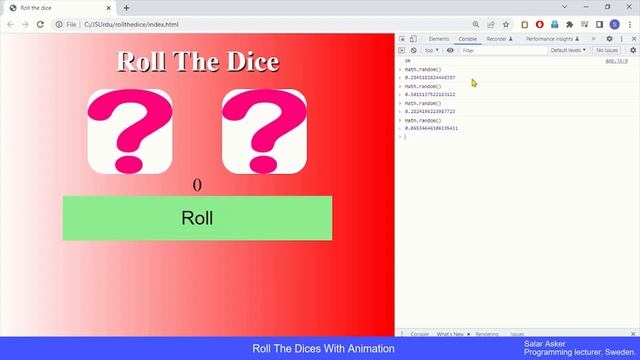Switch to the Rendering drawer tab
Viewport: 640px width, 360px height.
(487, 334)
